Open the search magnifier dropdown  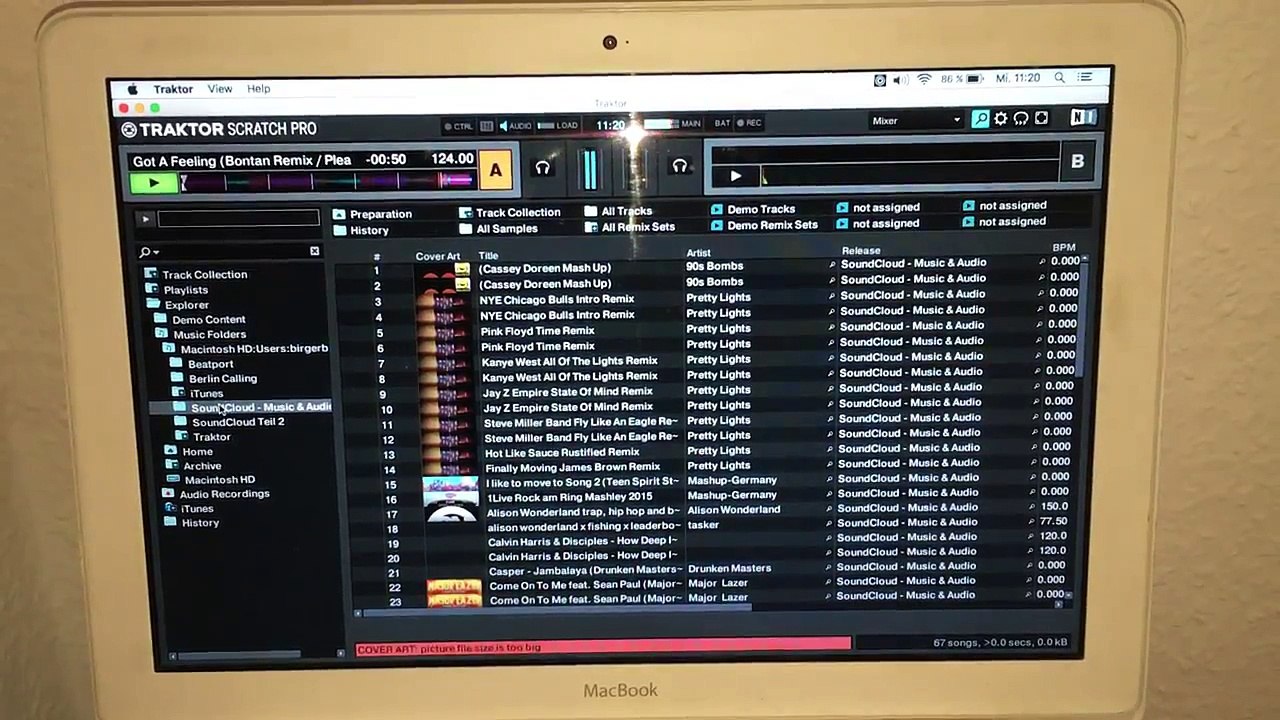148,252
